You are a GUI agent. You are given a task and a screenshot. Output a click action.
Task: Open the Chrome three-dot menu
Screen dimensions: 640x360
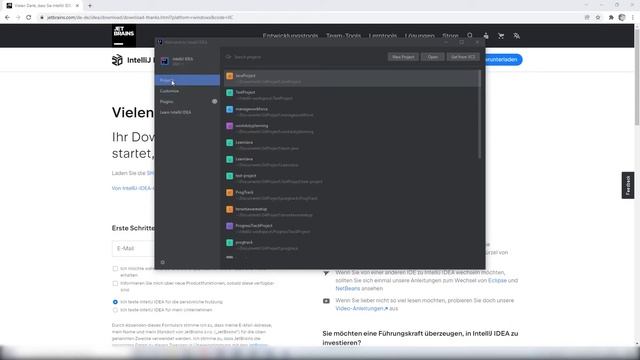click(x=633, y=18)
